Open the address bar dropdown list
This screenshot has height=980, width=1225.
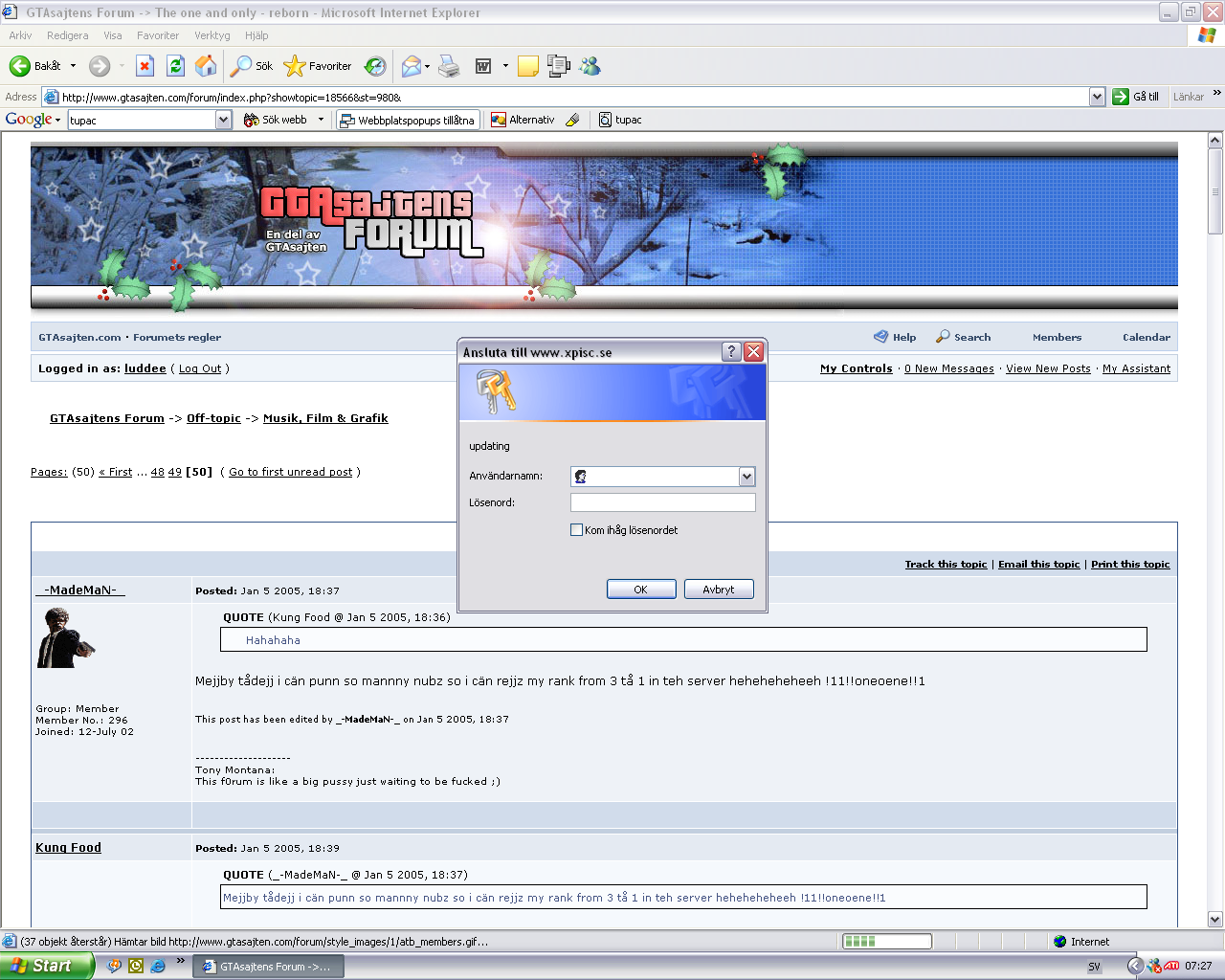pos(1097,97)
